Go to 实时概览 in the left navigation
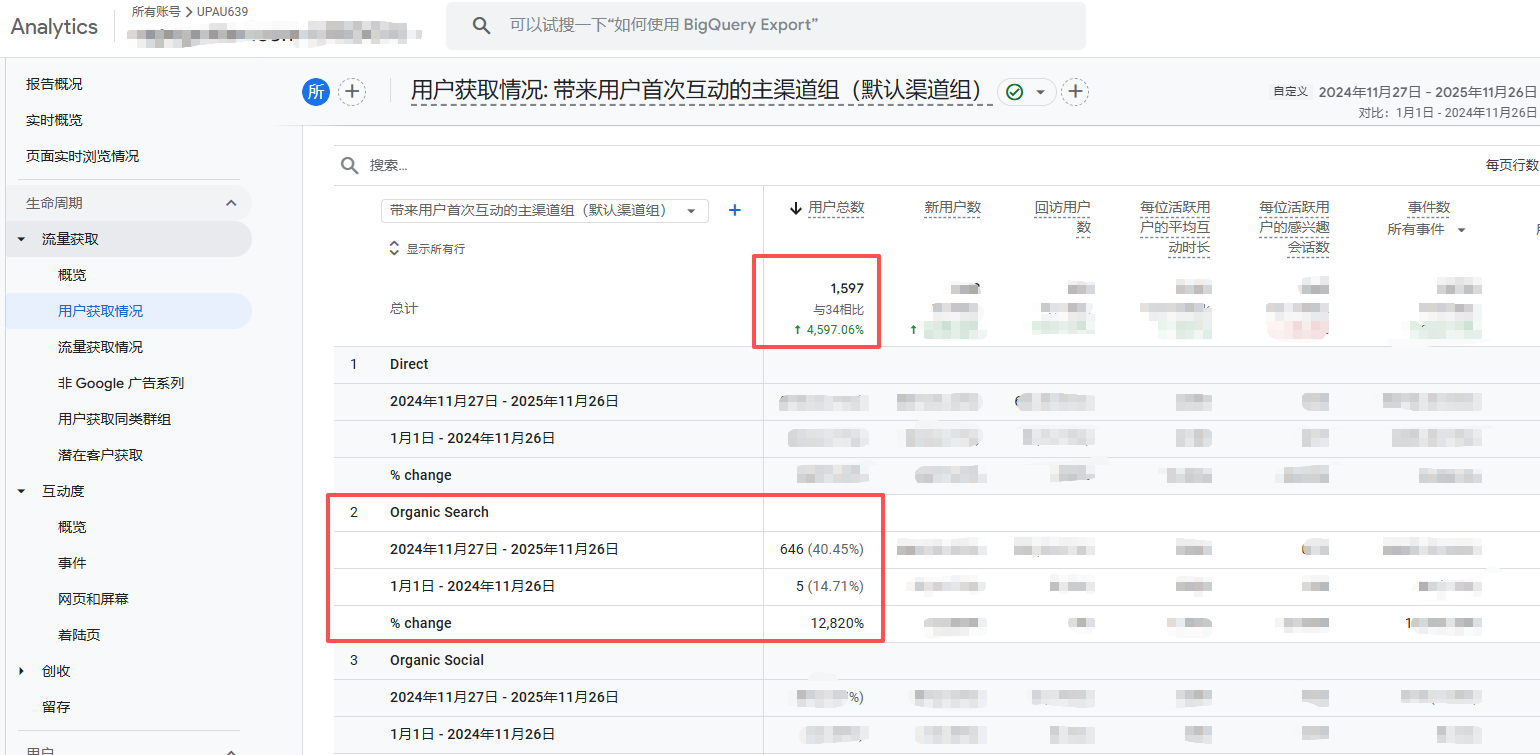1540x755 pixels. coord(54,120)
